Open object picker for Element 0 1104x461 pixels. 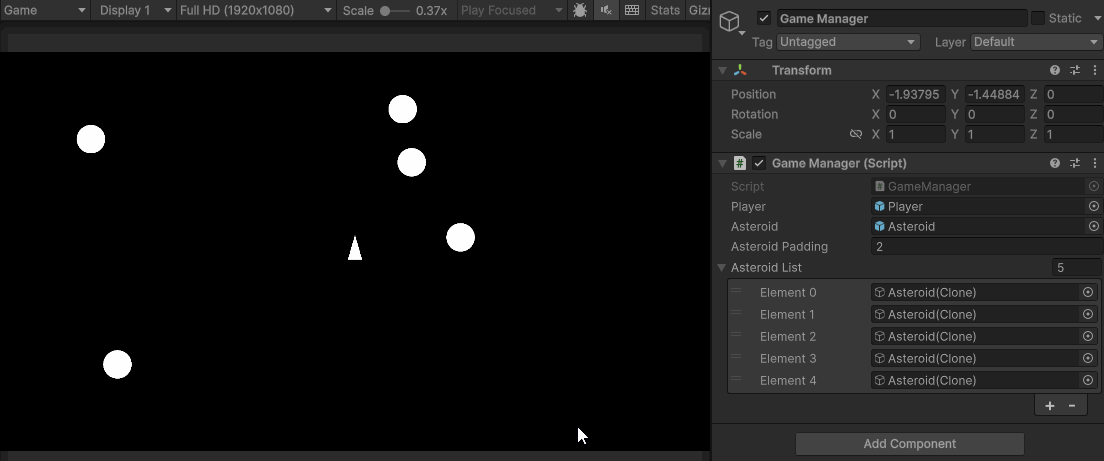[x=1088, y=292]
